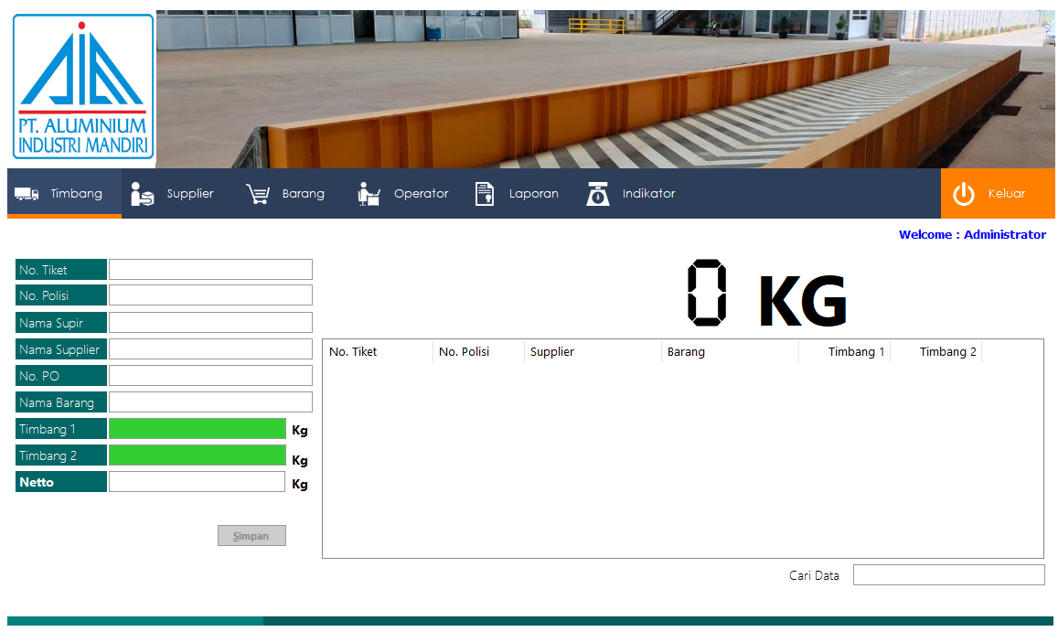
Task: Click the truck icon beside Timbang
Action: click(x=27, y=194)
